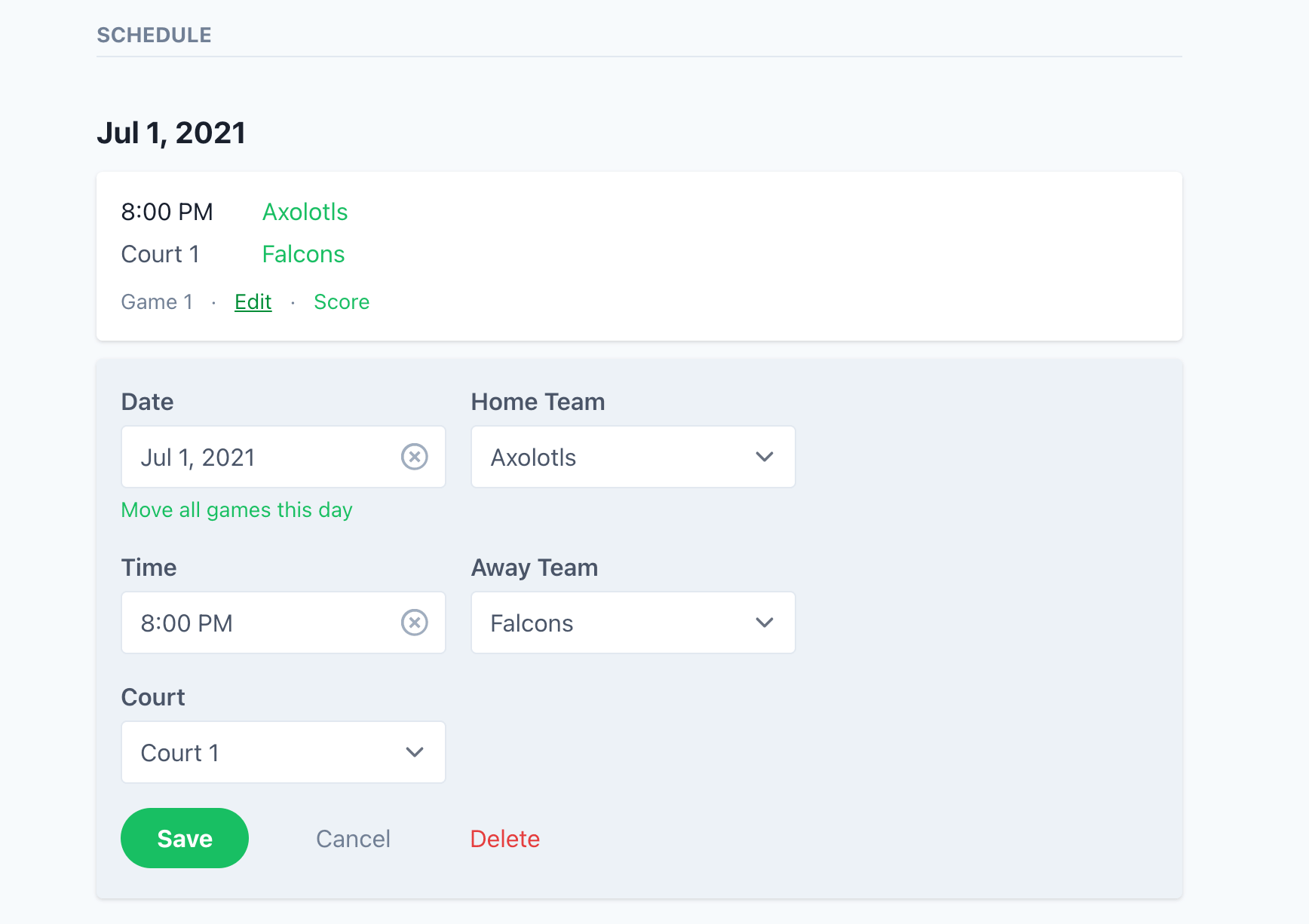
Task: Open the Away Team dropdown
Action: (x=764, y=623)
